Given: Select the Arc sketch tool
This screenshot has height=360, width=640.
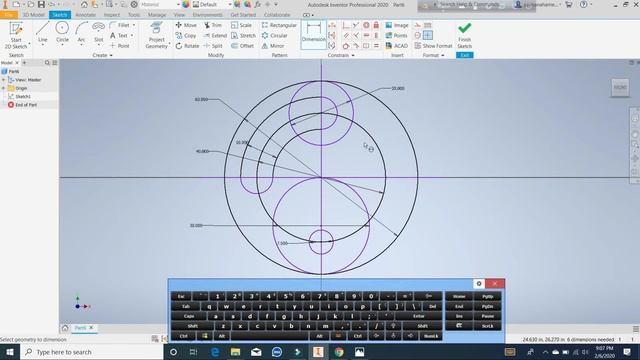Looking at the screenshot, I should tap(81, 32).
